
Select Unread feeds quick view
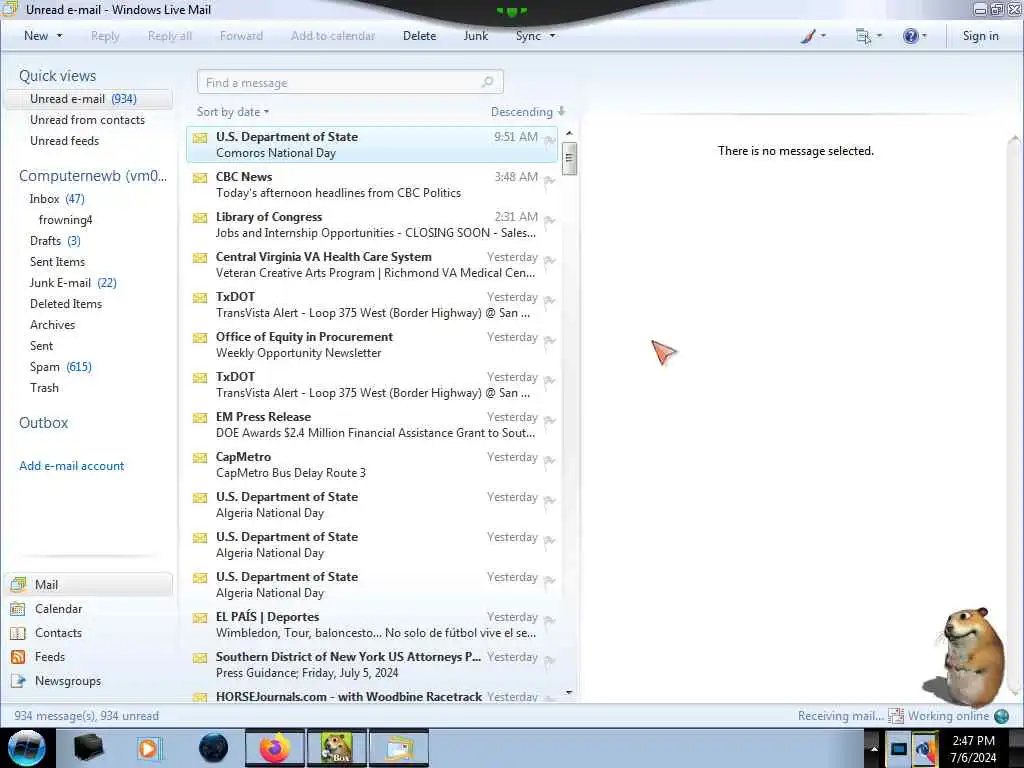(65, 141)
